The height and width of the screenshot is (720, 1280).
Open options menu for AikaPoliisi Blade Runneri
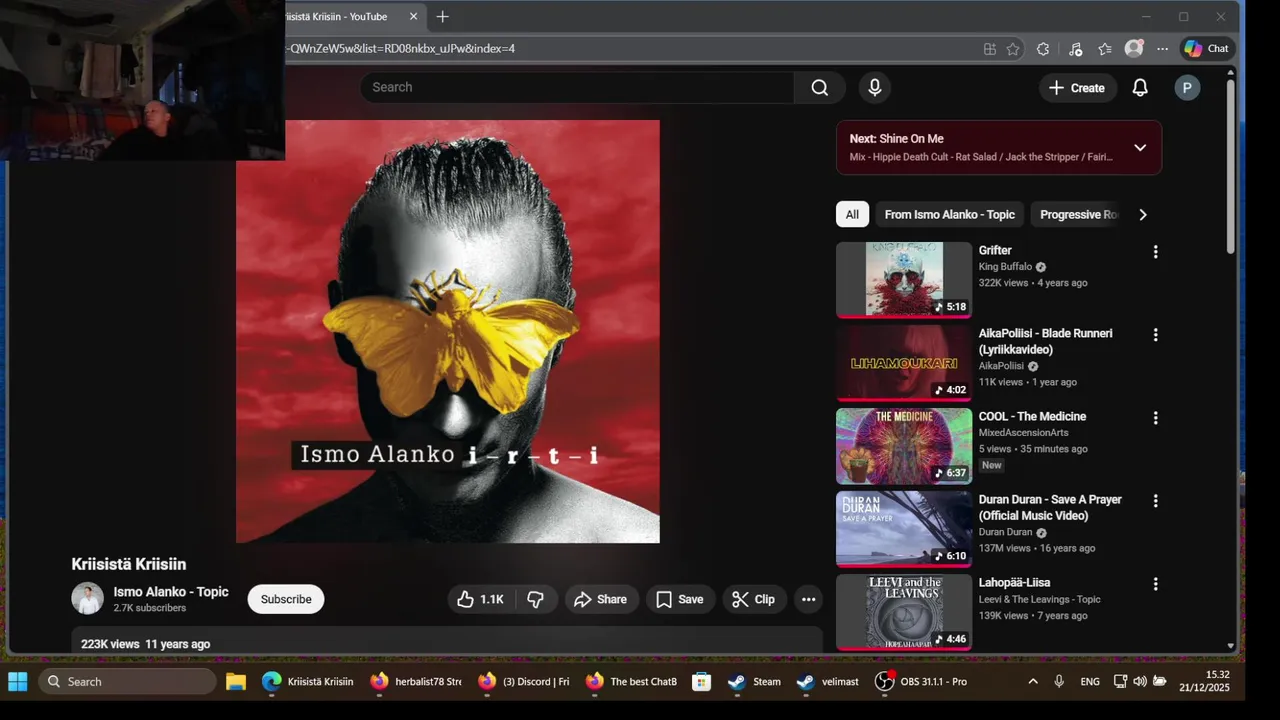click(1155, 335)
